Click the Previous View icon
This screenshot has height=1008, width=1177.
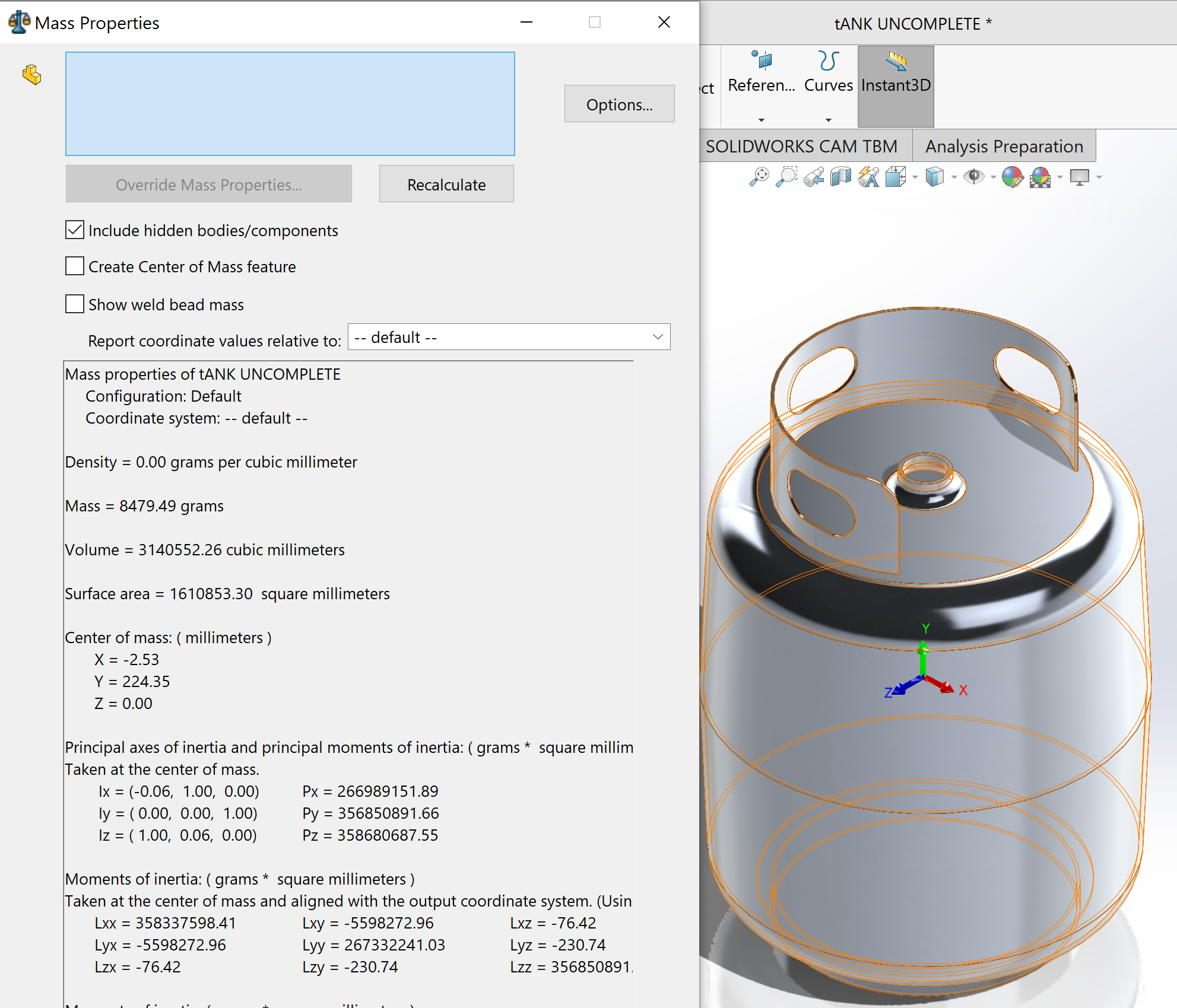point(814,177)
